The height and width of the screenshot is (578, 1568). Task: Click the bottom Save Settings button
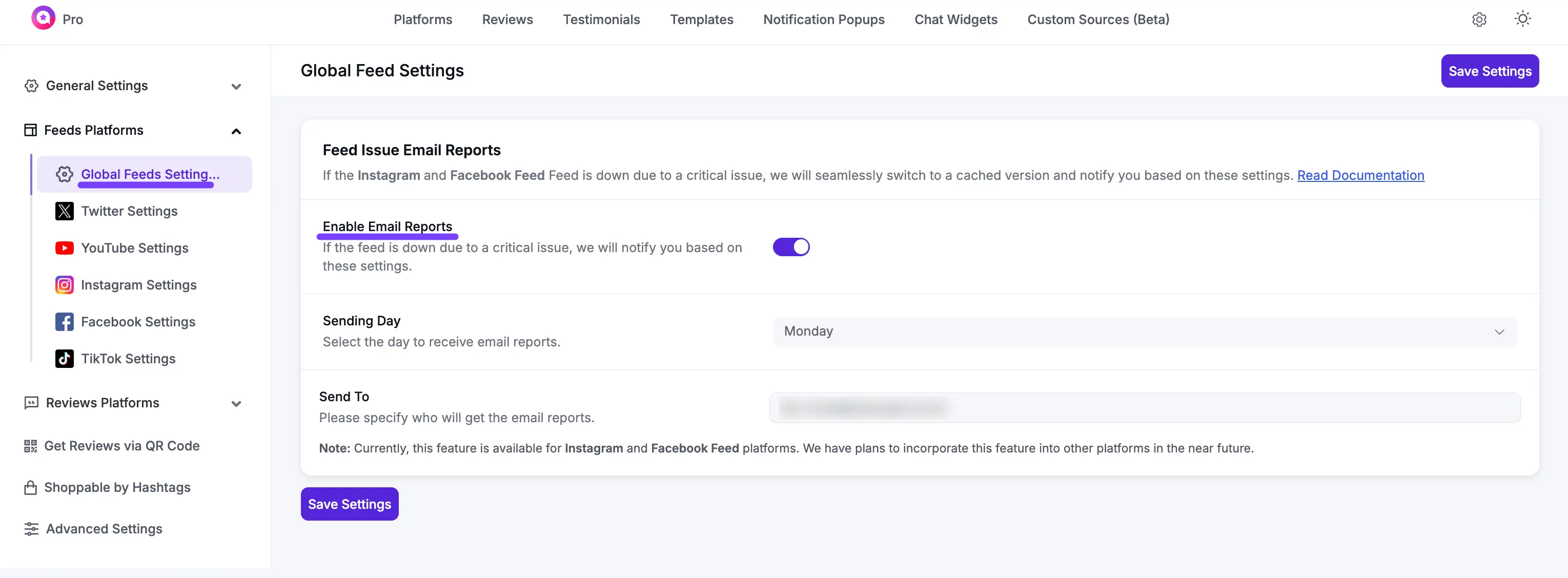[350, 504]
